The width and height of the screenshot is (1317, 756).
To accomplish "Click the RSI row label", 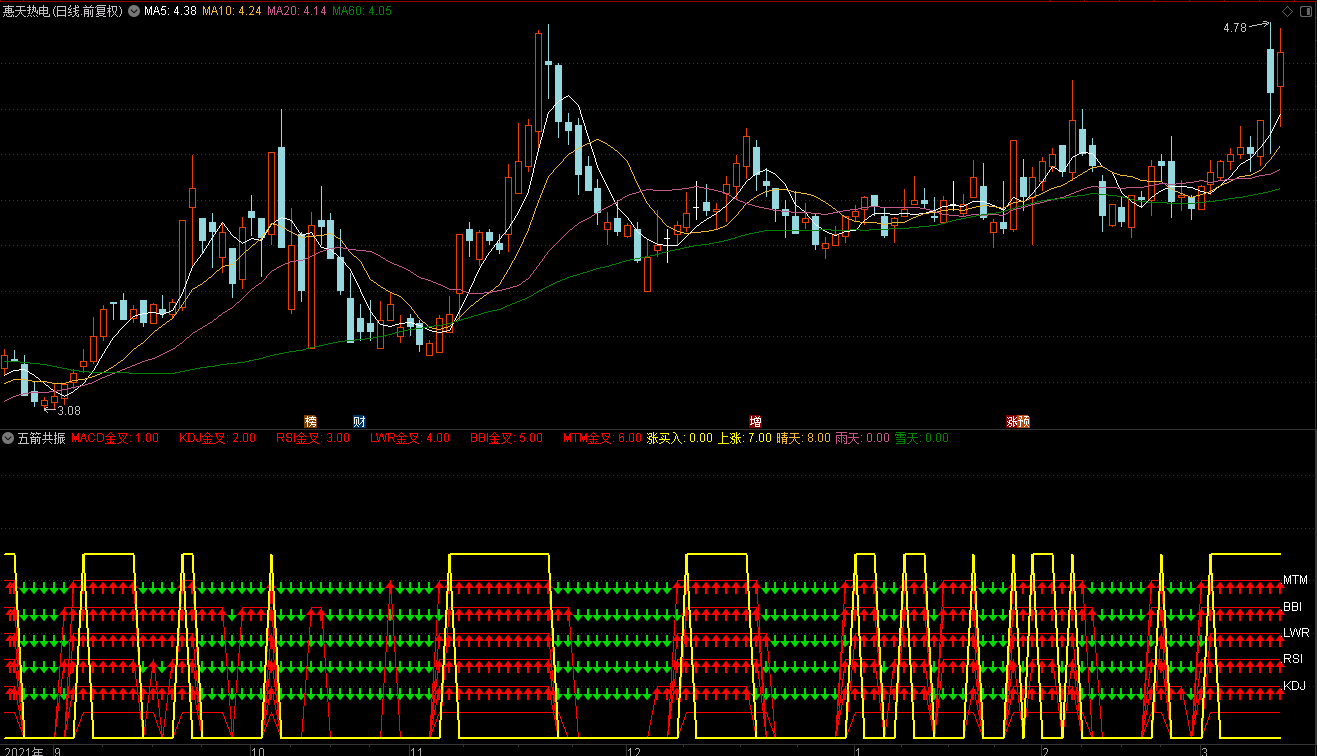I will 1294,659.
